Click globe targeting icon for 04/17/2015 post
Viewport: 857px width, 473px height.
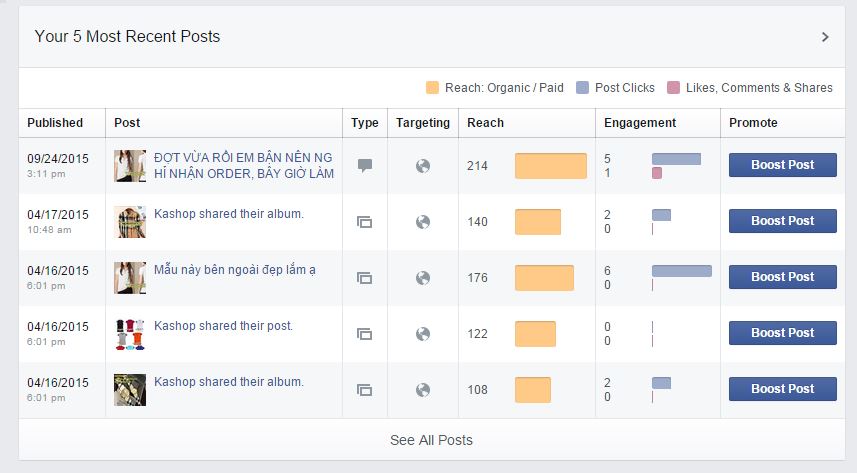[423, 222]
